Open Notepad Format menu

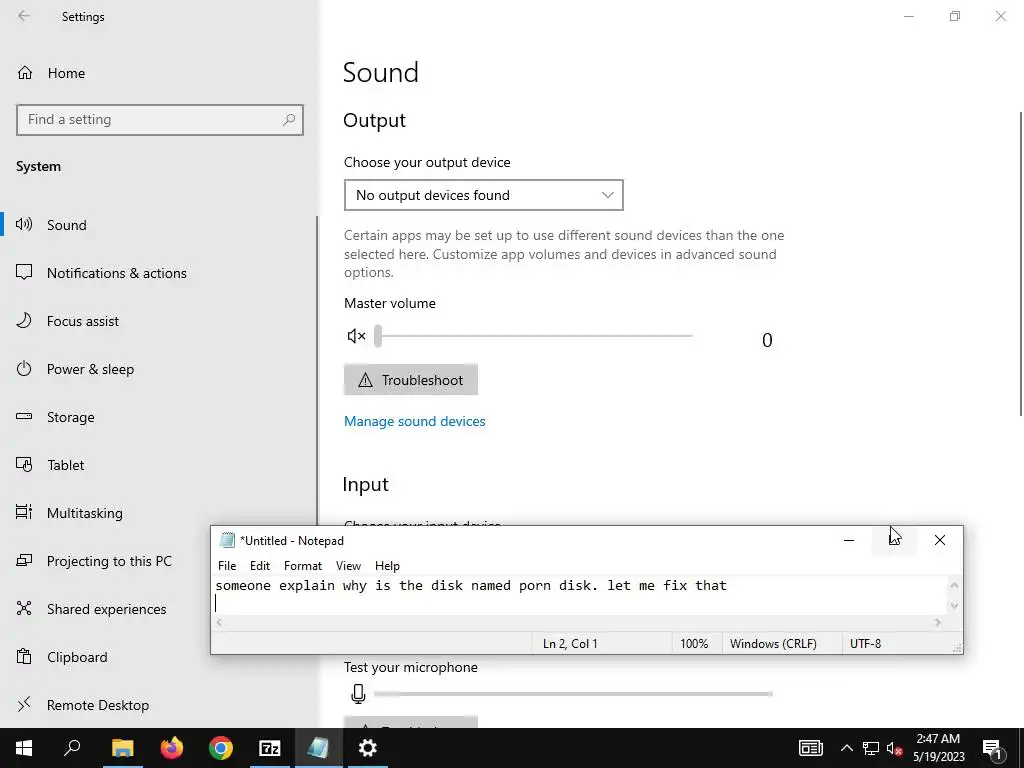coord(303,566)
